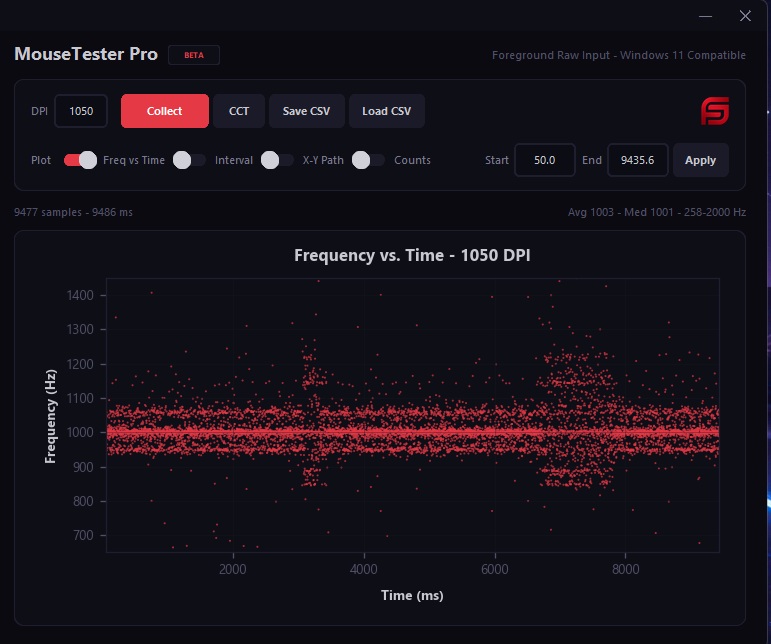This screenshot has height=644, width=771.
Task: Apply the start and end range
Action: pos(701,160)
